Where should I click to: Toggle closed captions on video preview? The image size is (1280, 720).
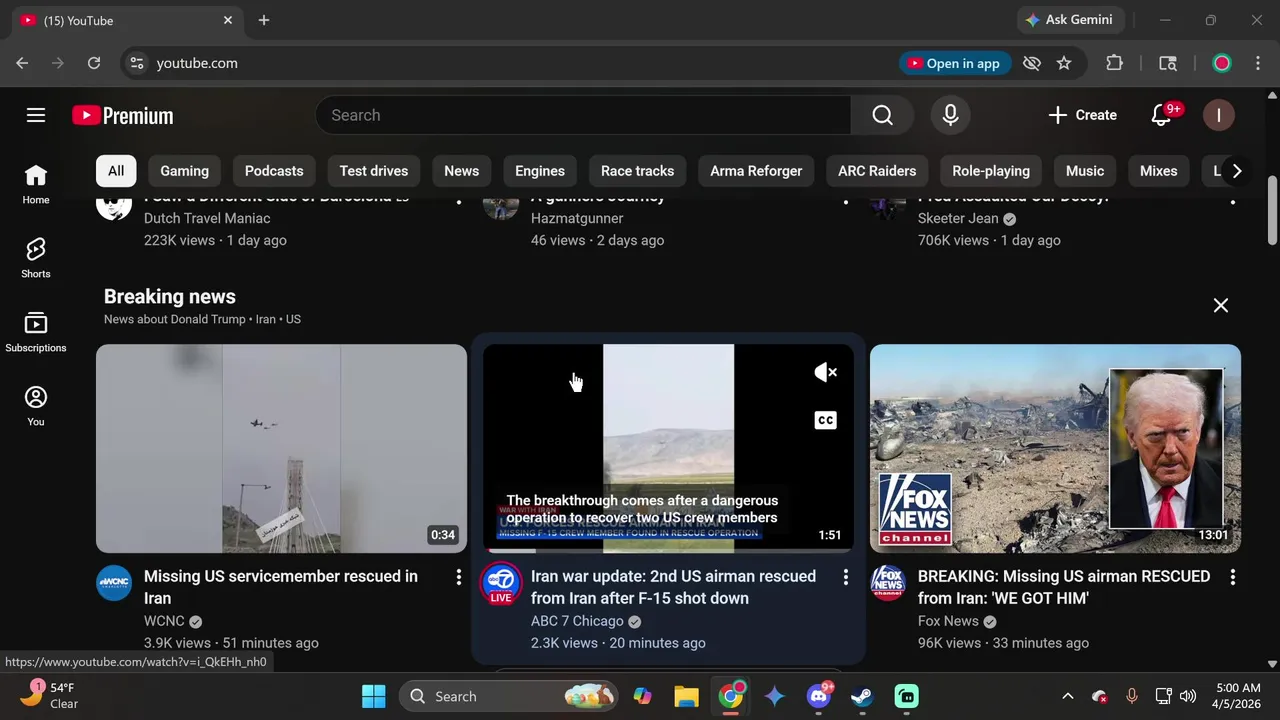[825, 420]
